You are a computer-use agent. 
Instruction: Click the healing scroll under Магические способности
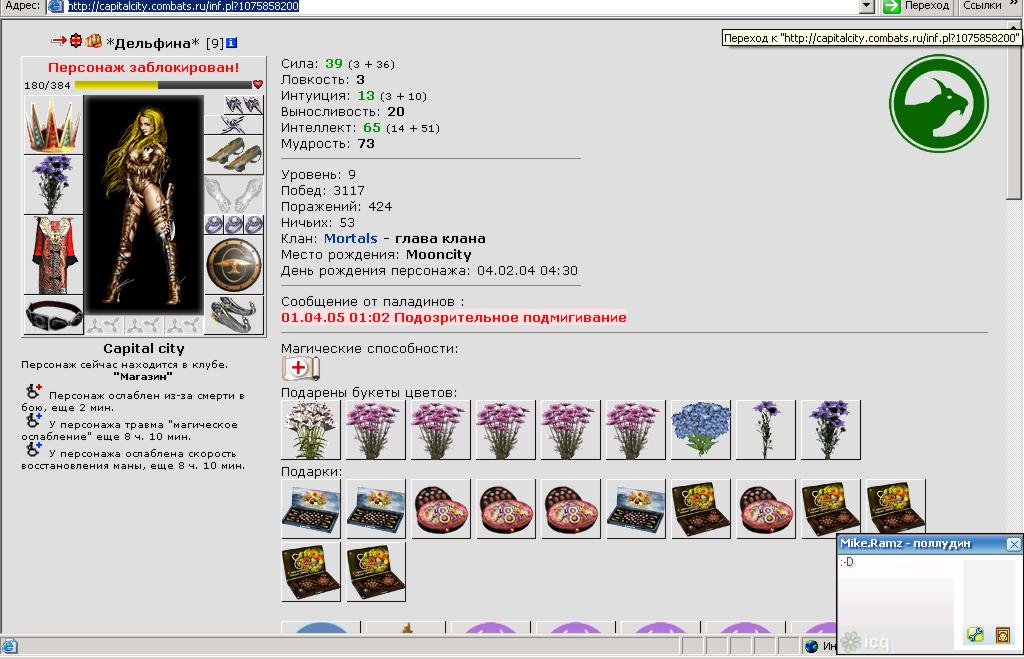click(300, 368)
